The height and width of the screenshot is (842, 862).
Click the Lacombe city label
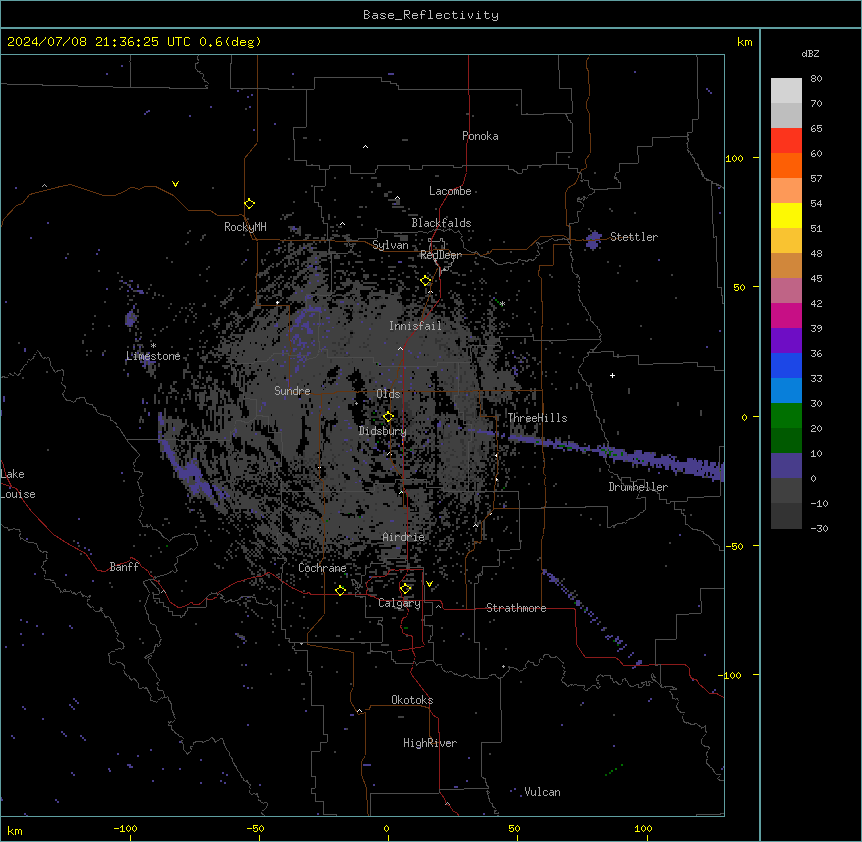tap(450, 191)
